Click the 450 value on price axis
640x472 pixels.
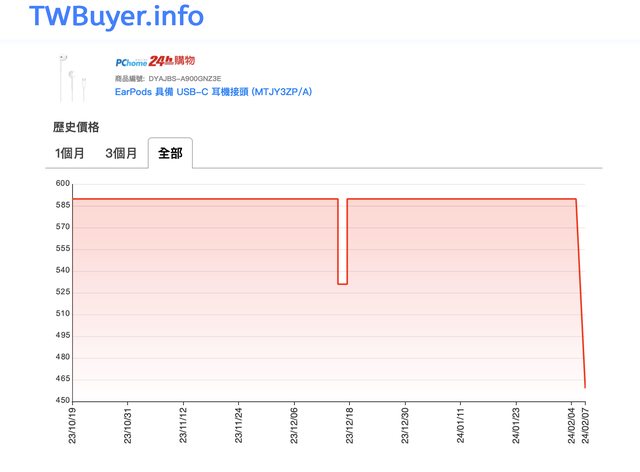(x=62, y=400)
